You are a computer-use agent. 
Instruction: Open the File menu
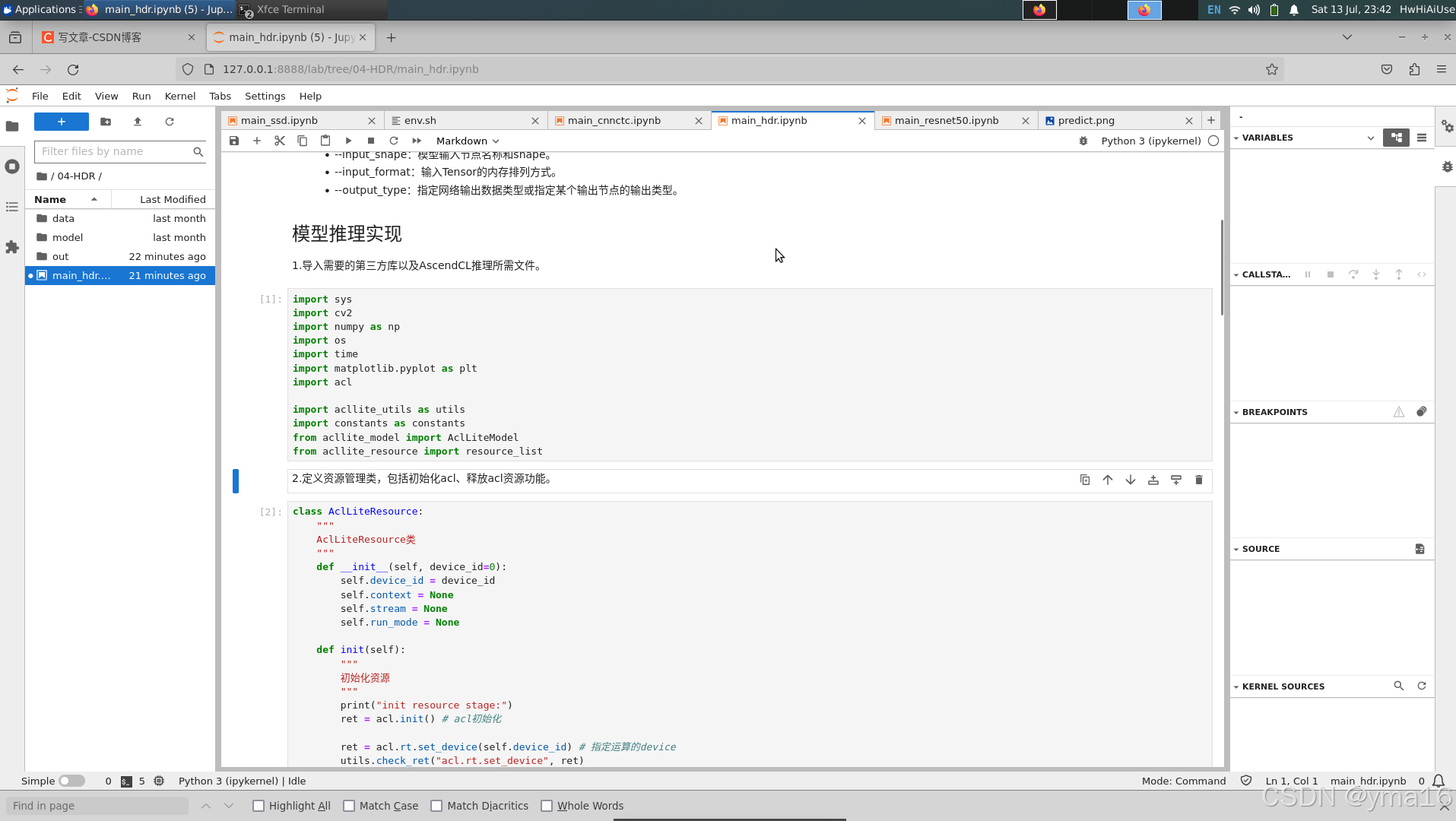click(x=40, y=96)
